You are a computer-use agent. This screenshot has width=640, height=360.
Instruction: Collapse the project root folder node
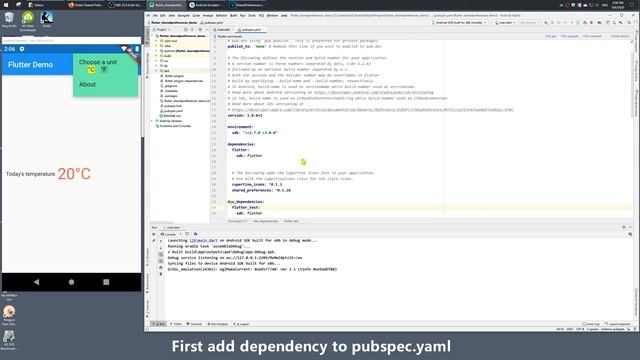click(x=152, y=36)
